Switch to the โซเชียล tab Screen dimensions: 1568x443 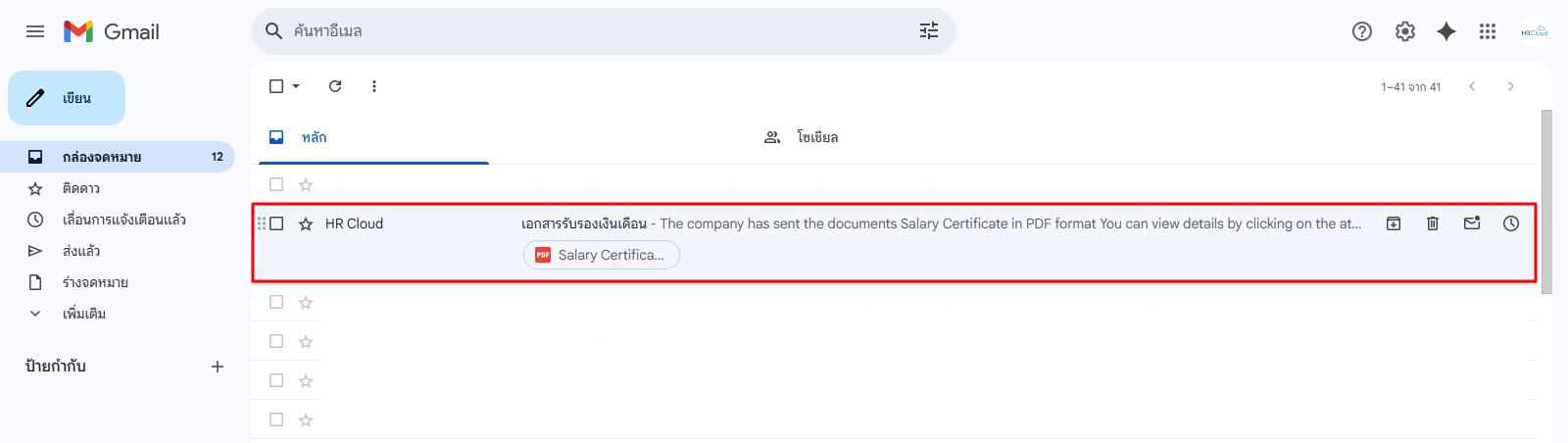click(816, 137)
